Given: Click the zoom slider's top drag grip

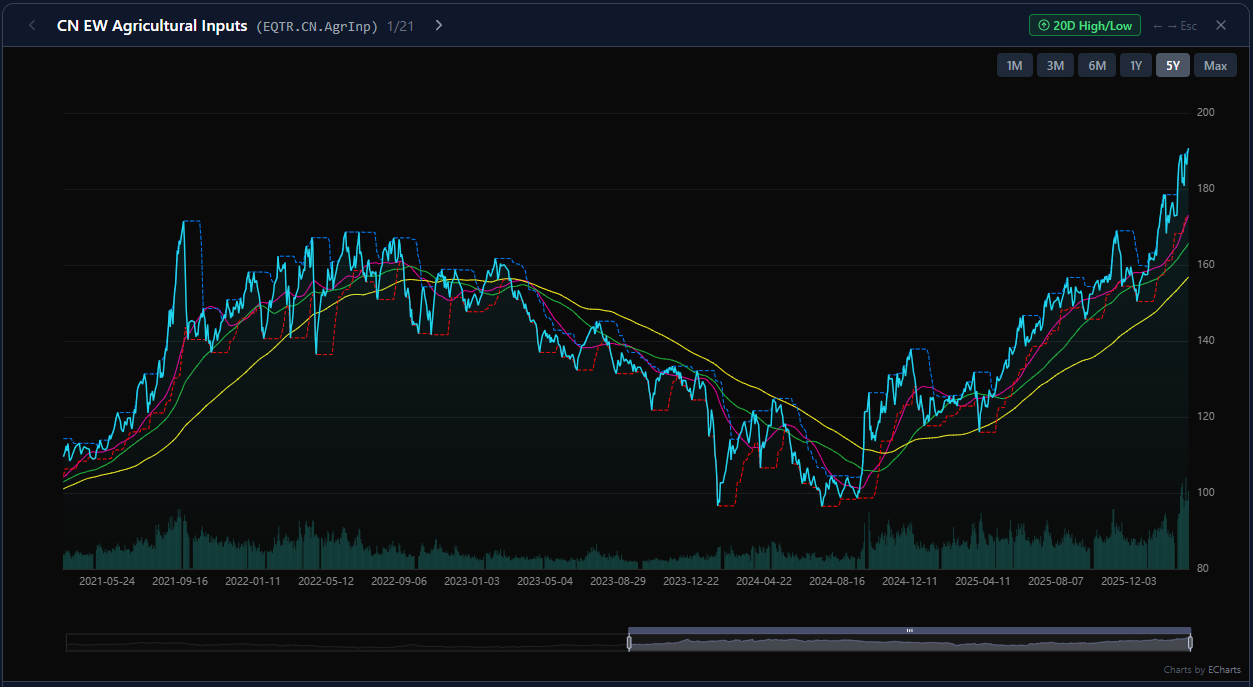Looking at the screenshot, I should (909, 630).
